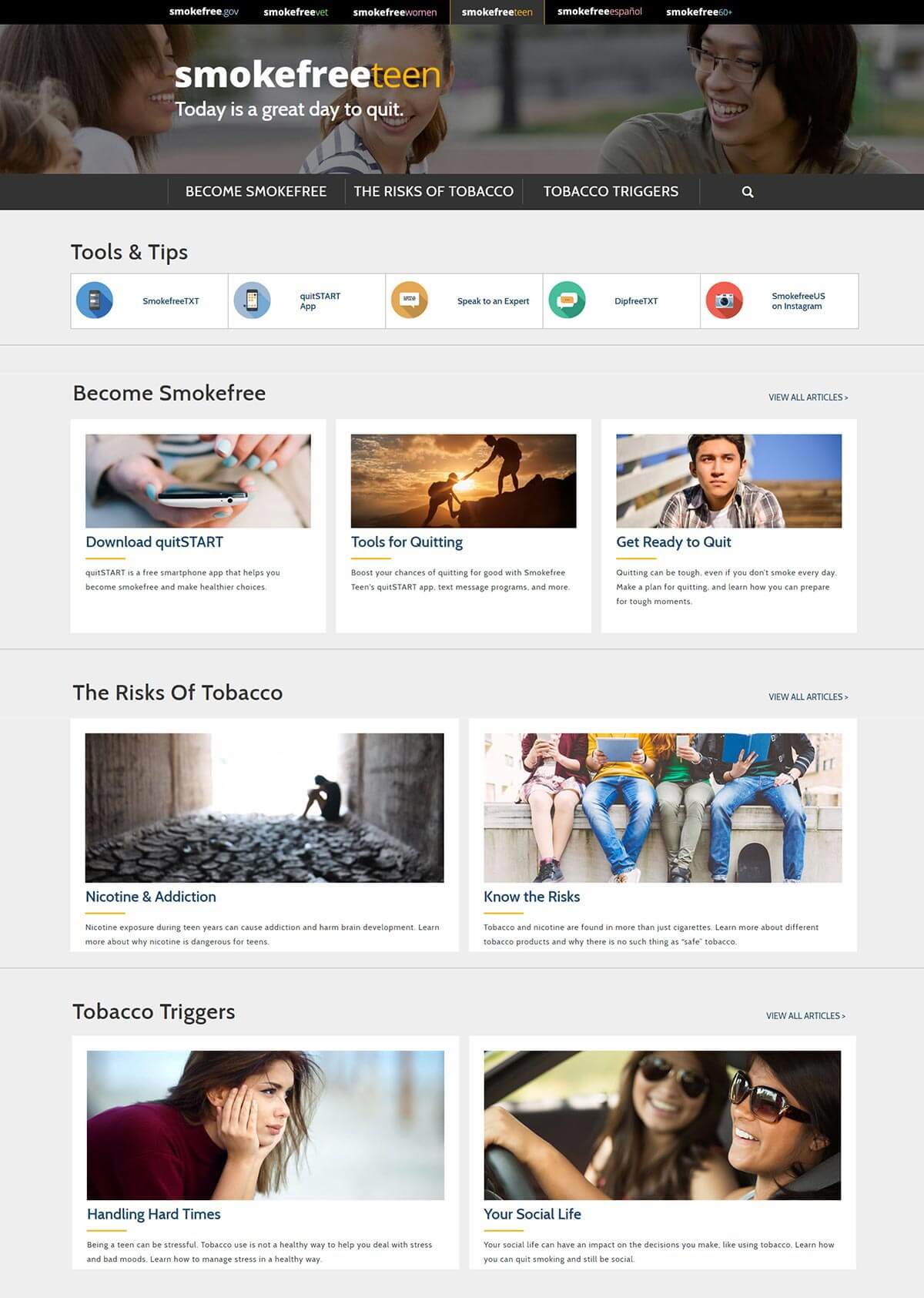Select Tobacco Triggers in the navigation bar
The height and width of the screenshot is (1298, 924).
click(x=611, y=192)
